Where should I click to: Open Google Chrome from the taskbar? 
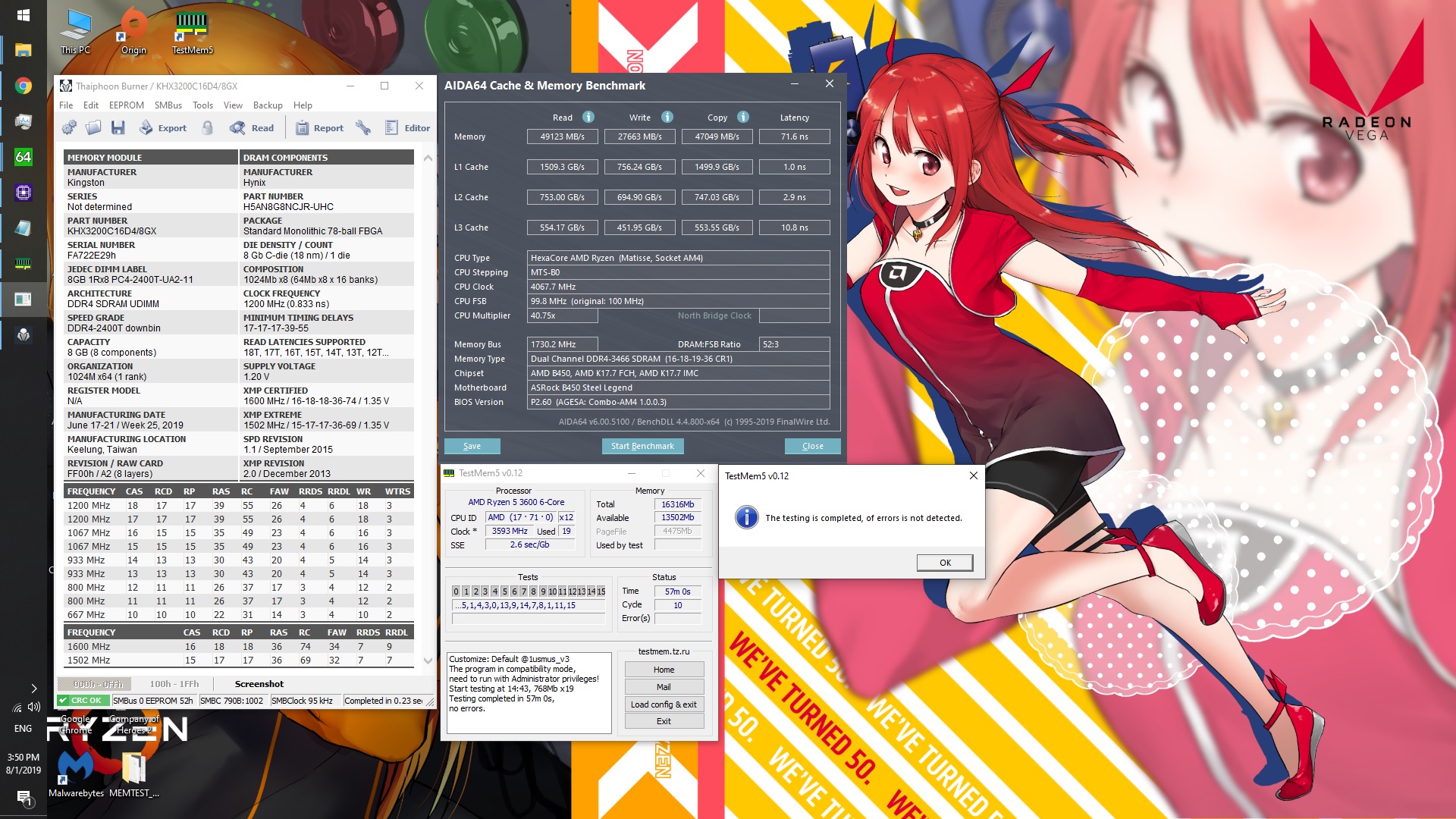[x=23, y=86]
